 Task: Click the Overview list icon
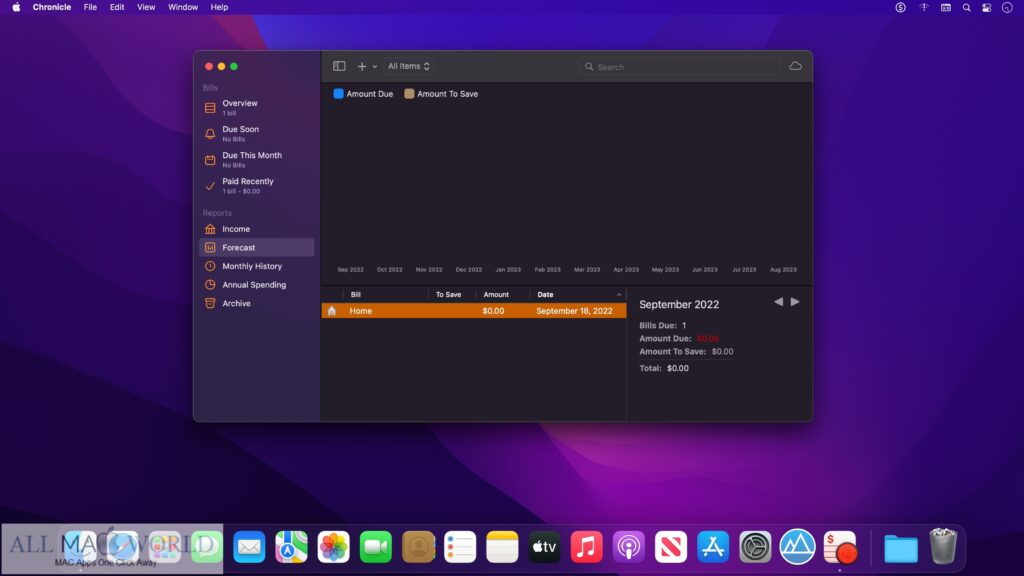pyautogui.click(x=210, y=108)
